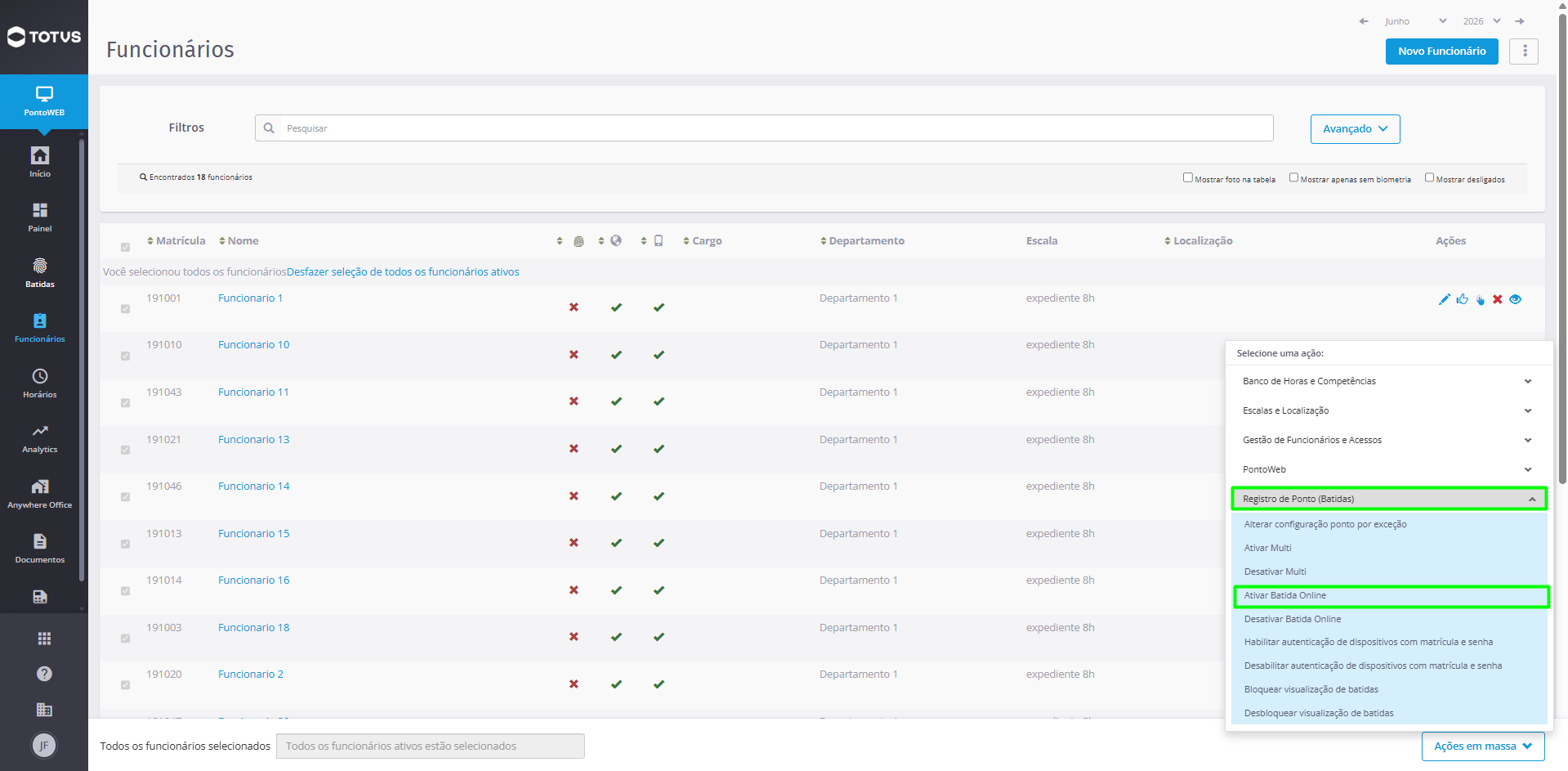Open the apps grid icon in the sidebar
The height and width of the screenshot is (771, 1568).
pyautogui.click(x=44, y=639)
